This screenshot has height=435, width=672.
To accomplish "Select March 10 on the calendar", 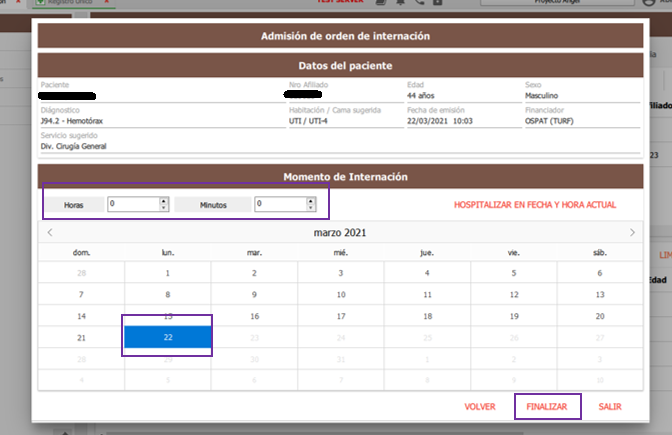I will point(341,294).
